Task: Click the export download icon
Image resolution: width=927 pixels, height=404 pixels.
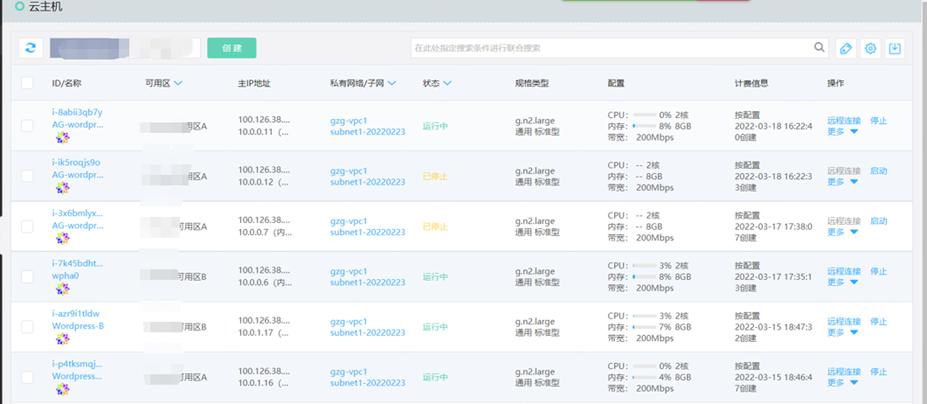Action: tap(894, 49)
